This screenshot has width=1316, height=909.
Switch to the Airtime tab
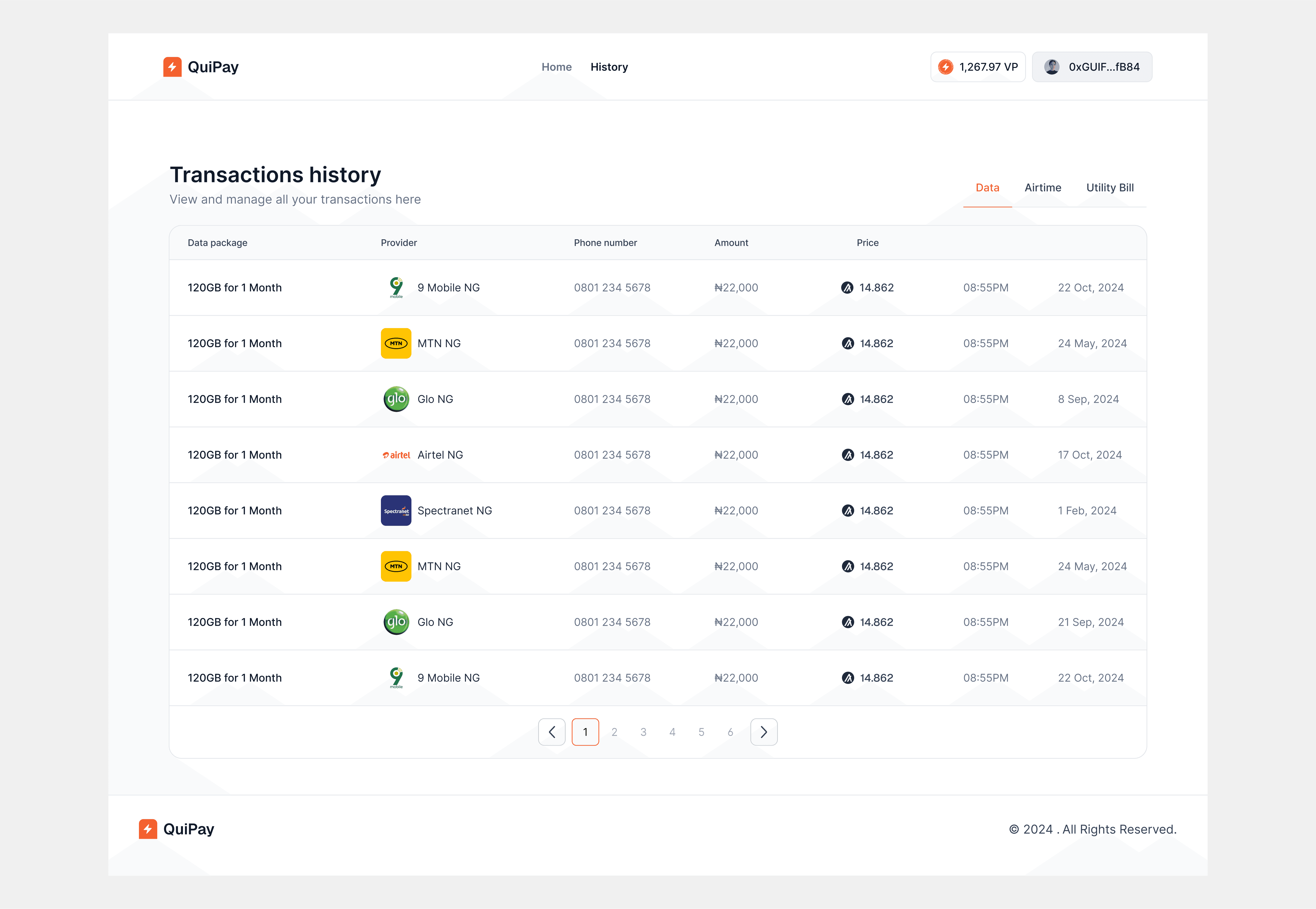[x=1043, y=187]
